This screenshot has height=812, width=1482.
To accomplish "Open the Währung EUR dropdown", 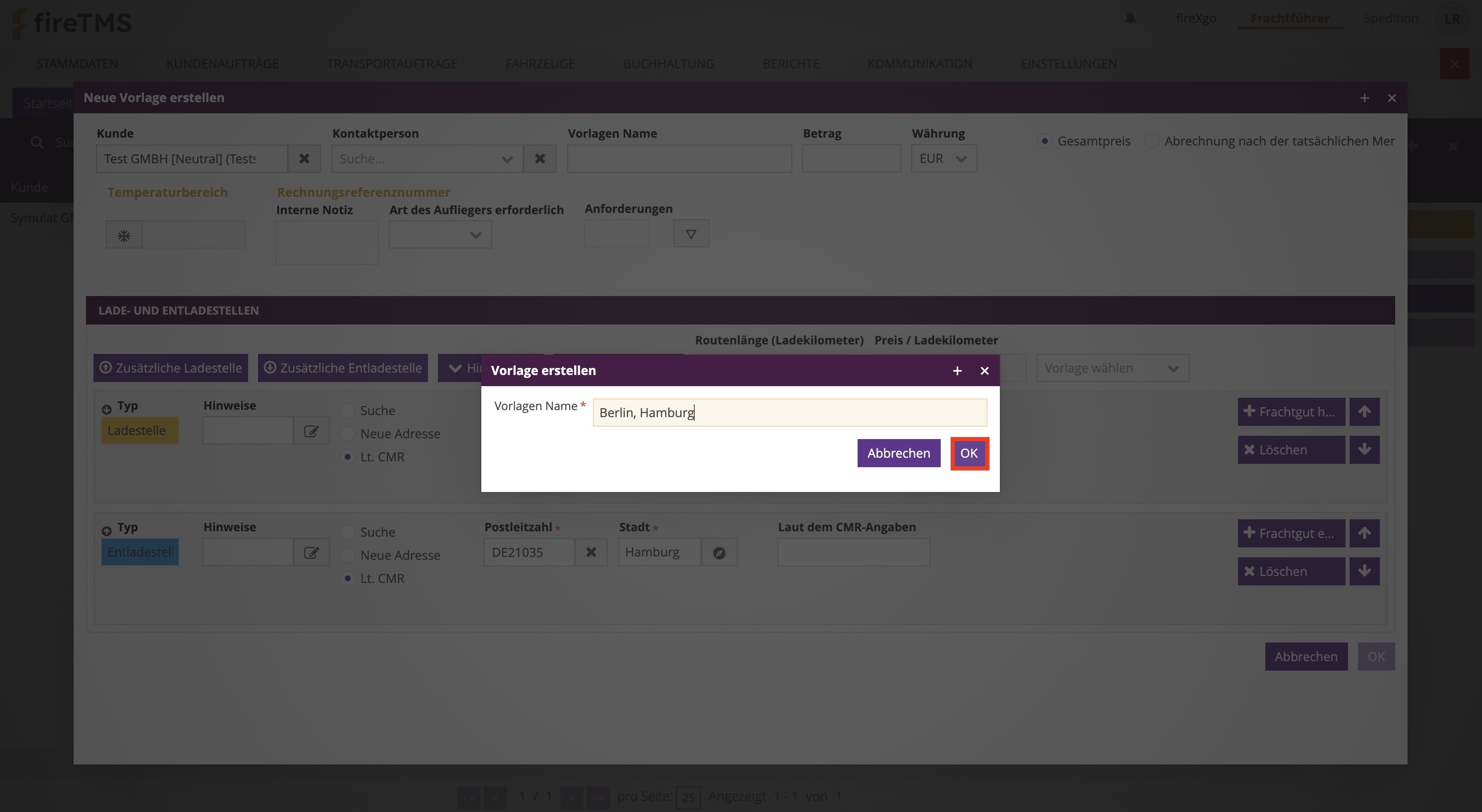I will pyautogui.click(x=944, y=159).
